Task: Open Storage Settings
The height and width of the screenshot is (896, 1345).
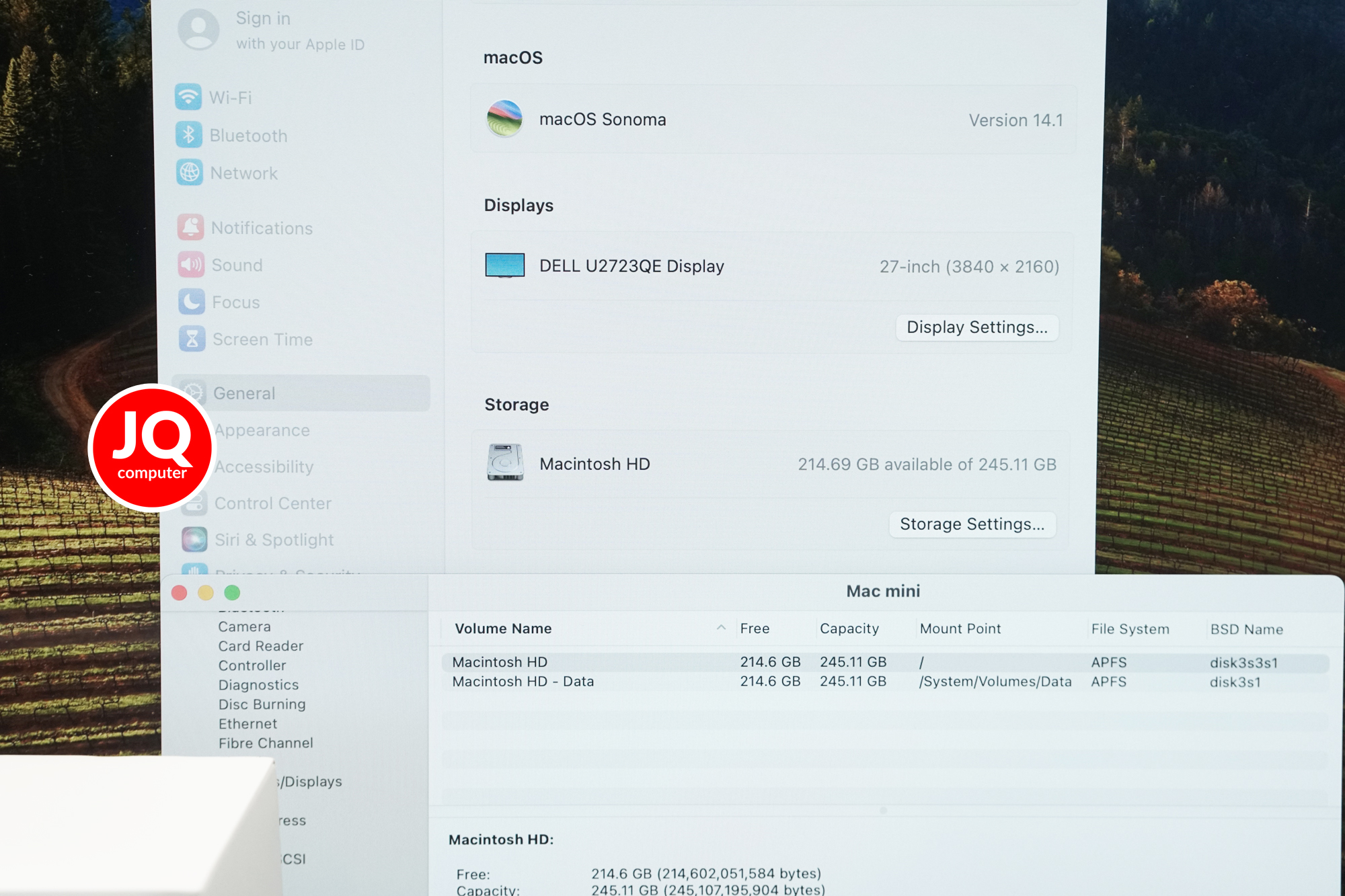Action: 972,524
